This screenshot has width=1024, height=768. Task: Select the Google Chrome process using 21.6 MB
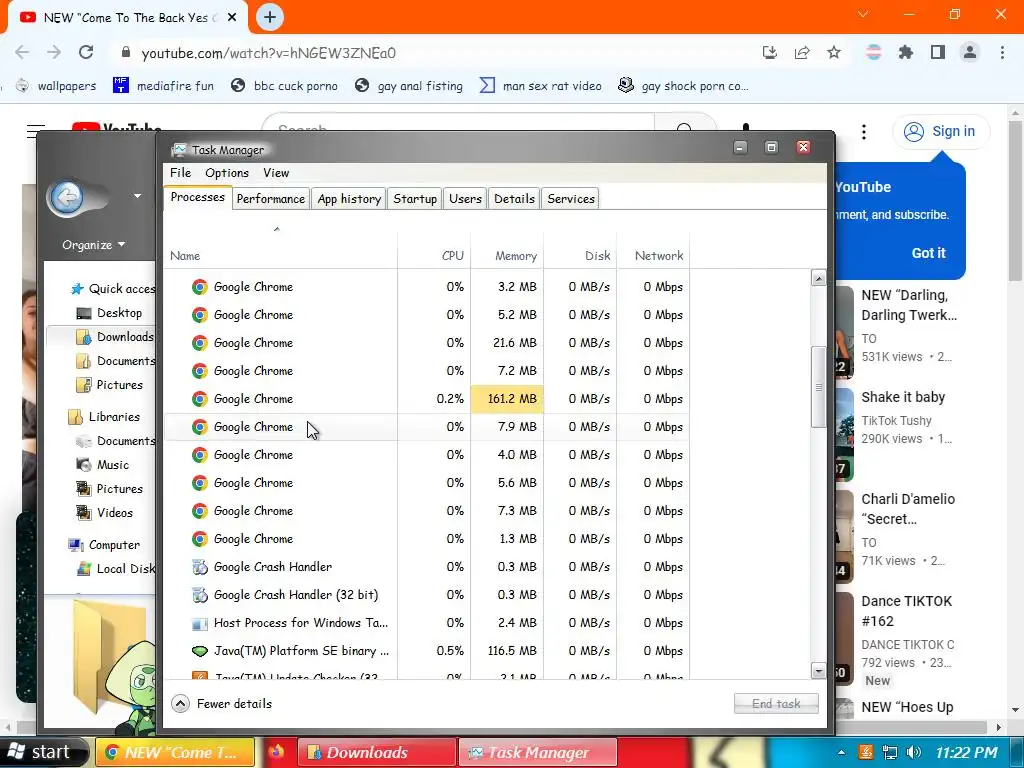pos(426,342)
